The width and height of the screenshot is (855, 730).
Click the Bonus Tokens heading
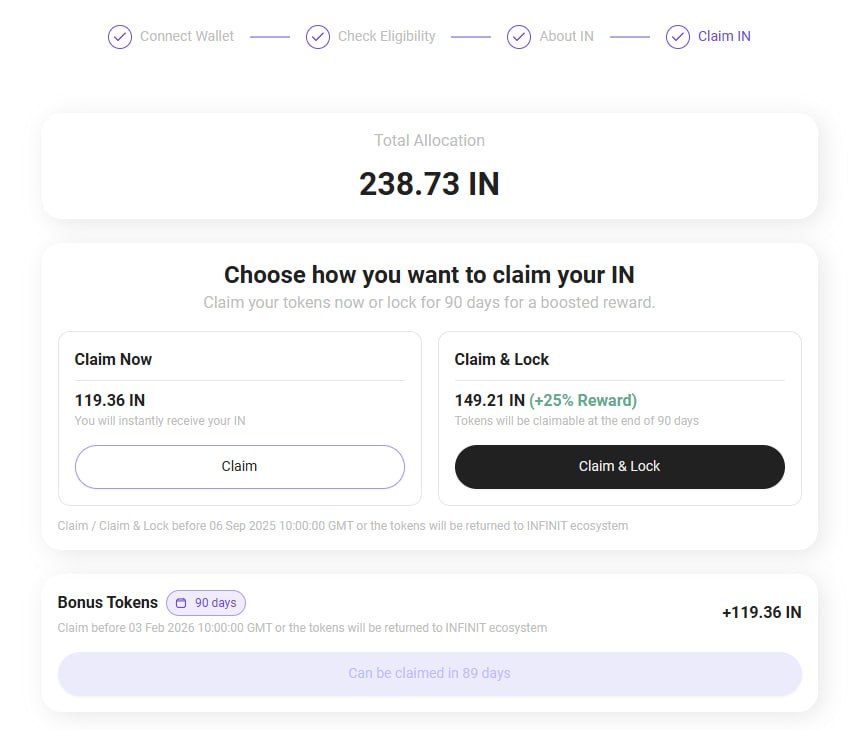[107, 602]
